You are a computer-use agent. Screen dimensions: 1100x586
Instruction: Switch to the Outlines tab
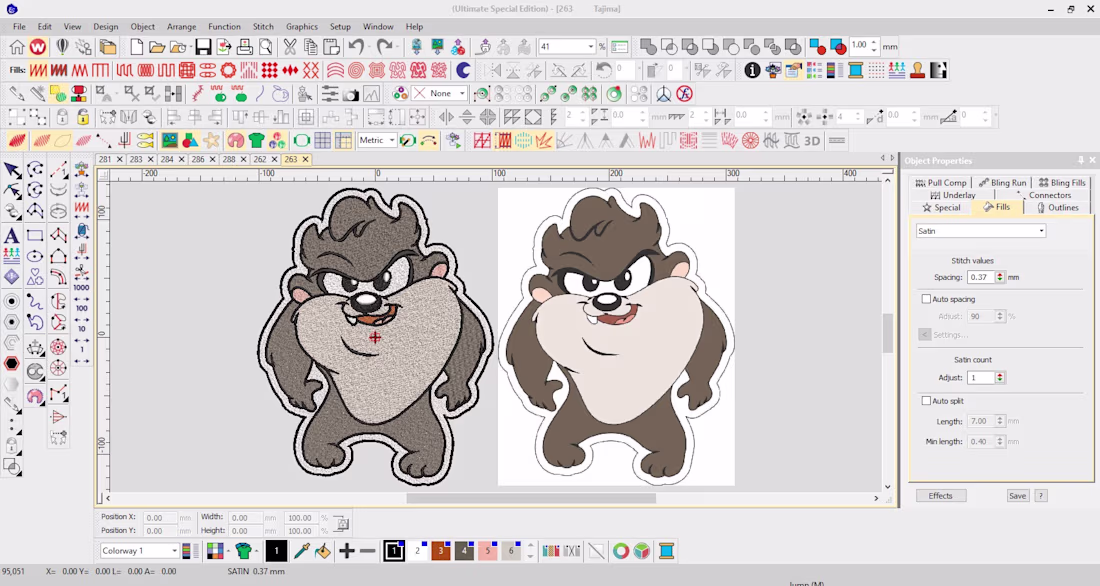pyautogui.click(x=1057, y=208)
